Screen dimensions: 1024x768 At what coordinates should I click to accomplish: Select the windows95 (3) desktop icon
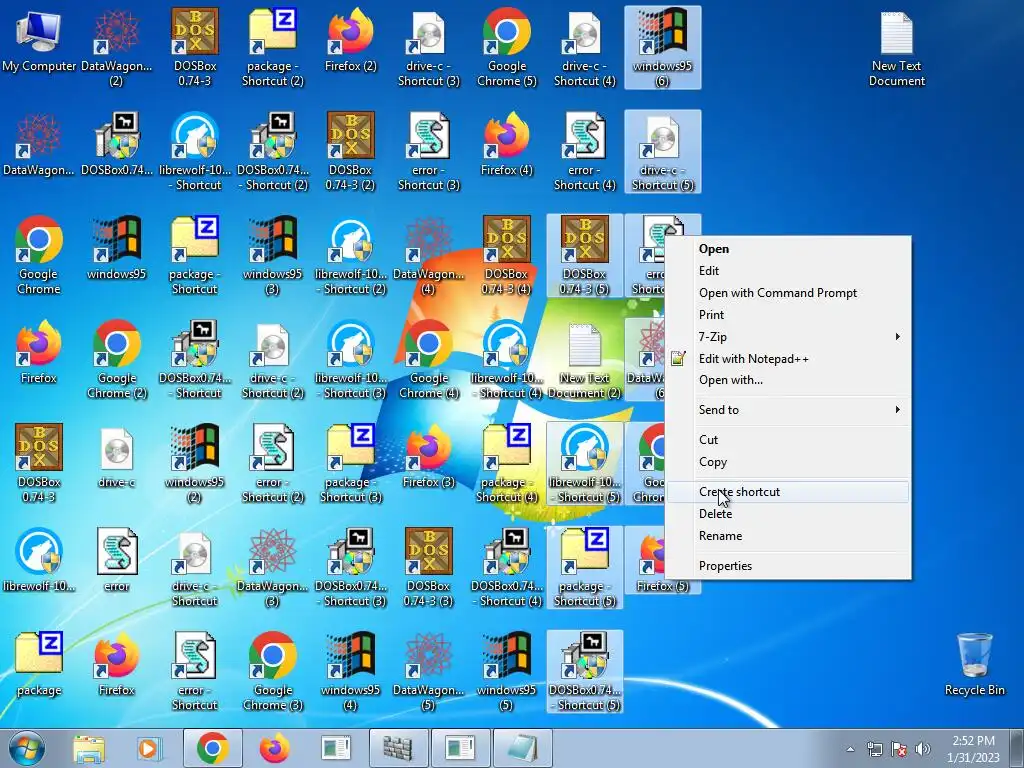(x=273, y=255)
